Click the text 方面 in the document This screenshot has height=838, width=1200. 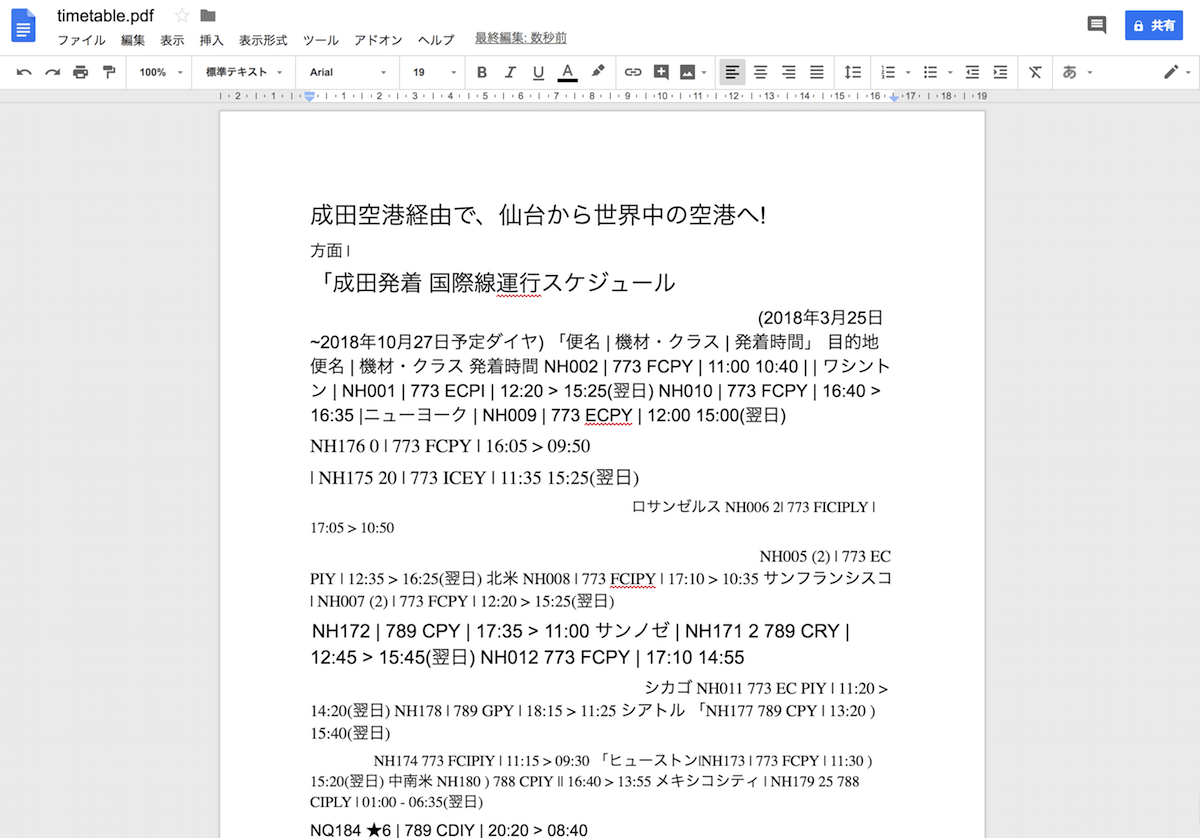point(327,250)
